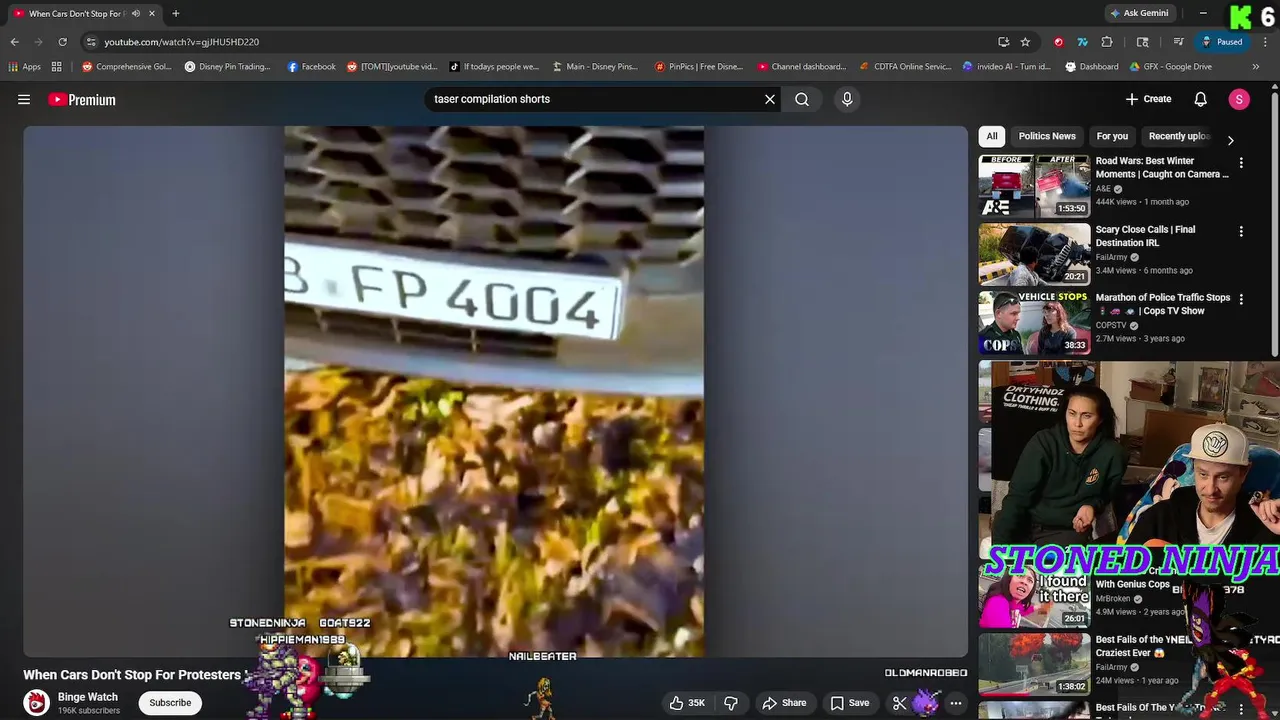Dislike the video with thumbs down
Image resolution: width=1280 pixels, height=720 pixels.
click(731, 703)
